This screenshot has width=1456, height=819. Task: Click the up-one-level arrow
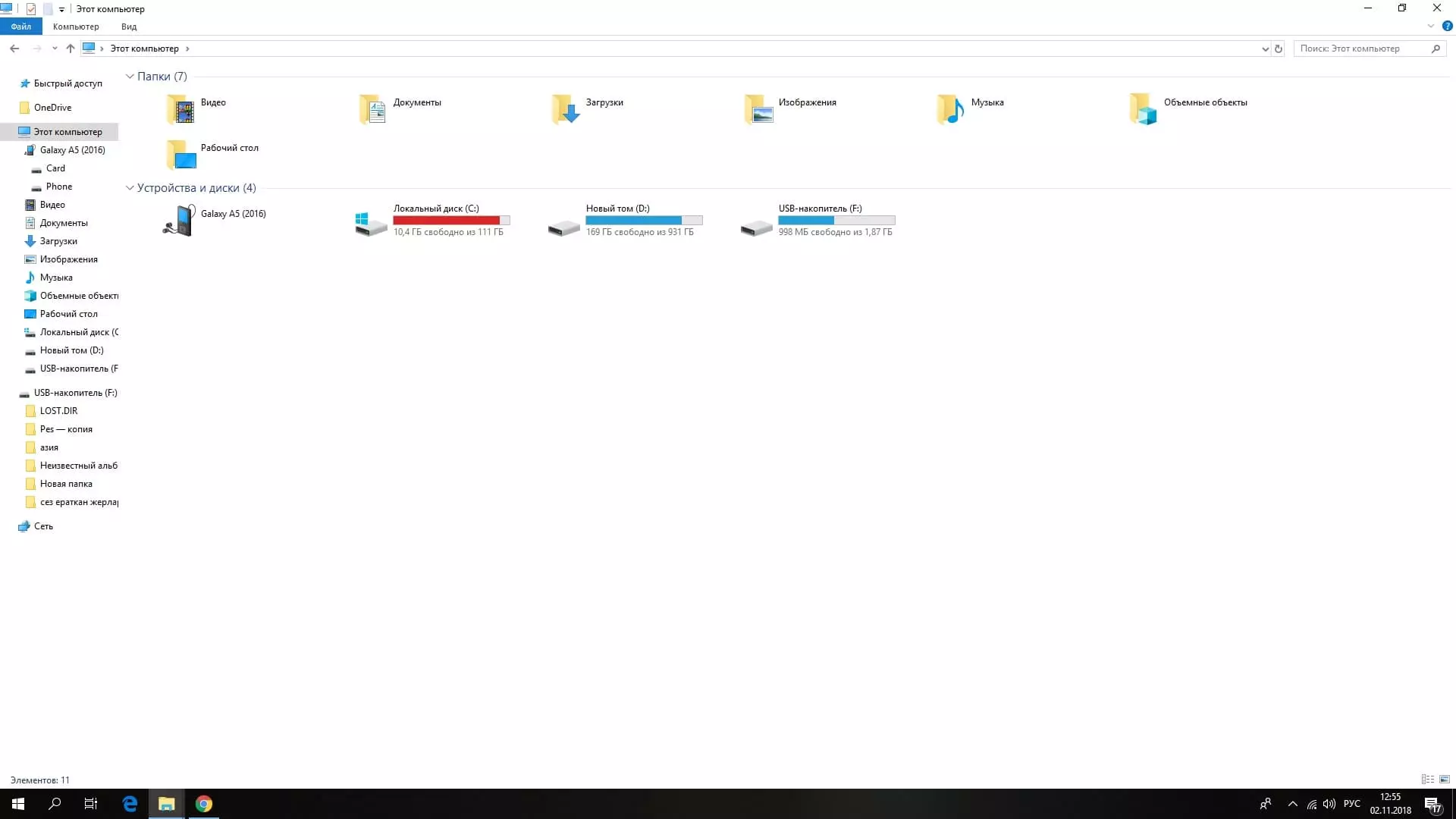pyautogui.click(x=71, y=49)
